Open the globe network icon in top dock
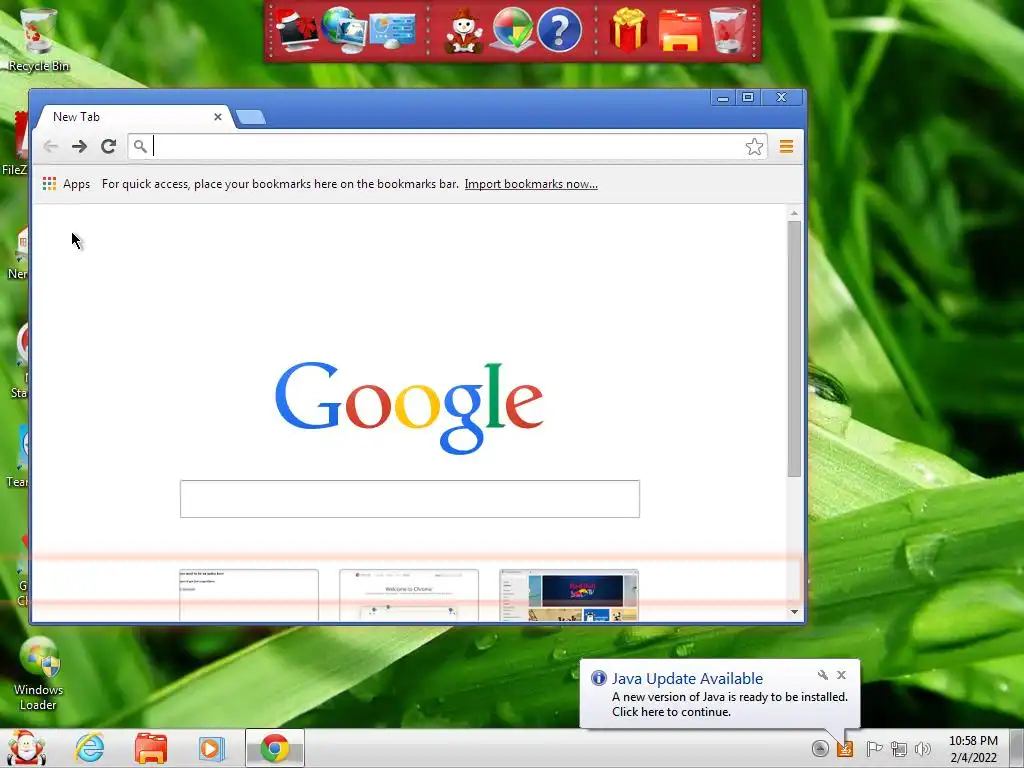Image resolution: width=1024 pixels, height=768 pixels. point(344,30)
